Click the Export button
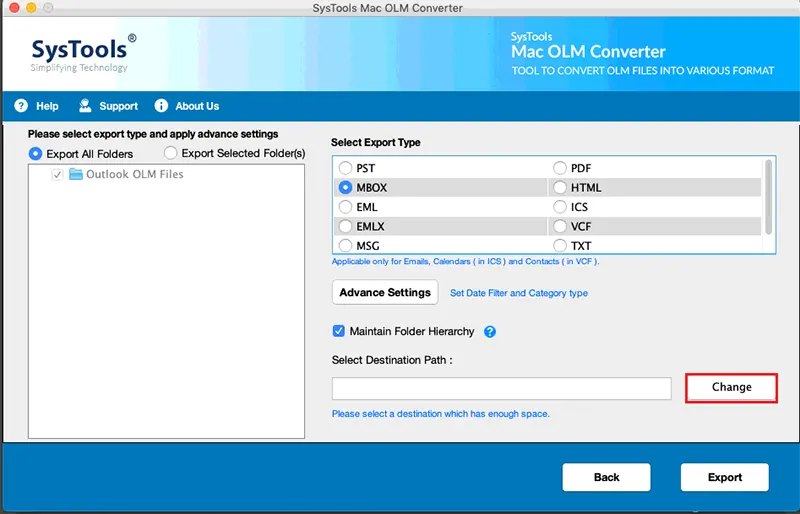Image resolution: width=800 pixels, height=514 pixels. click(724, 477)
